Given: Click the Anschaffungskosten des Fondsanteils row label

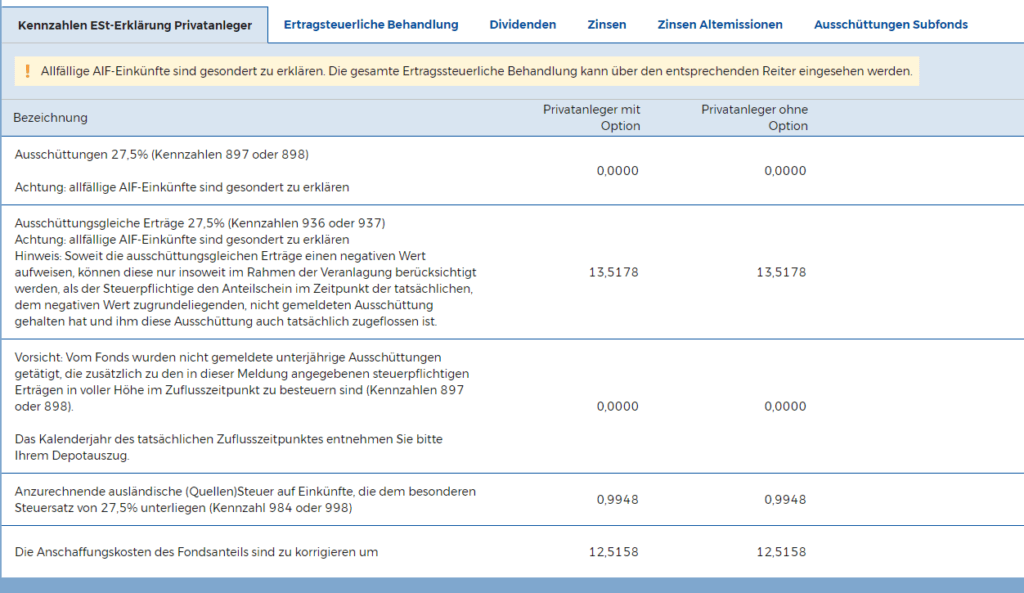Looking at the screenshot, I should 196,552.
